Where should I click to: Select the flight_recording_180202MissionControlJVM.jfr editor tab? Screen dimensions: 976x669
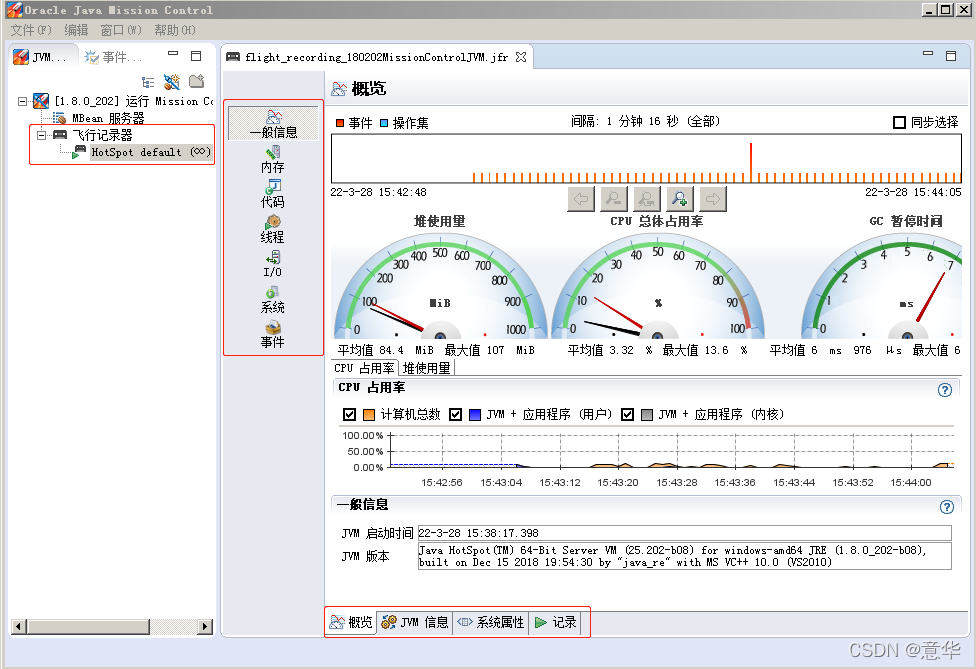pyautogui.click(x=377, y=57)
